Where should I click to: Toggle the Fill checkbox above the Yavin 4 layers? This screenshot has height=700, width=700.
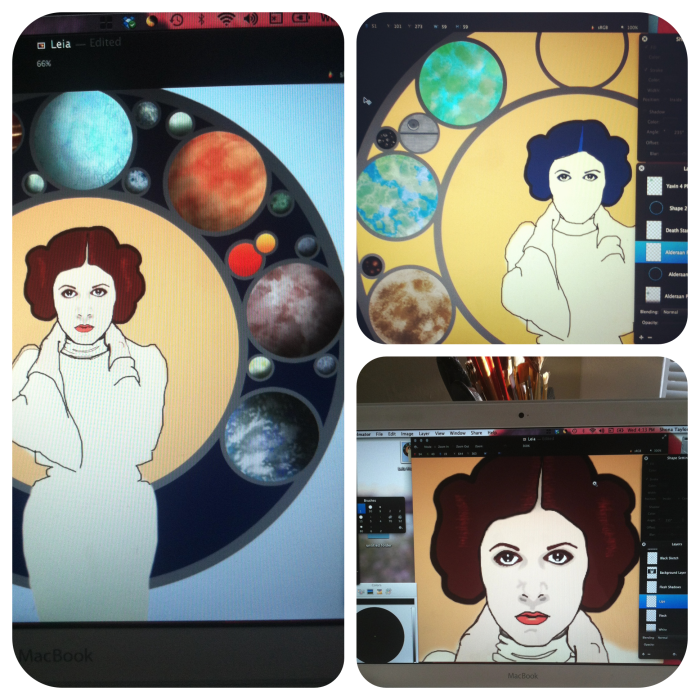646,47
